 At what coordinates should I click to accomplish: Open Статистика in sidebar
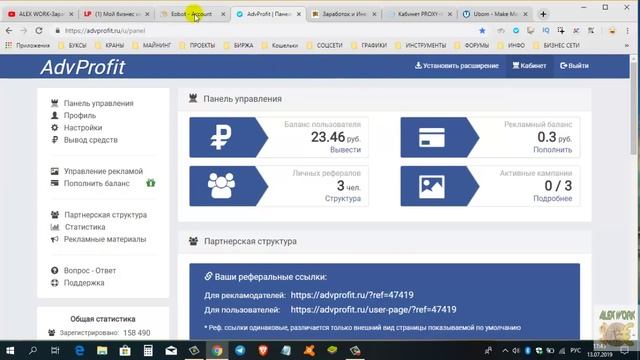point(78,227)
